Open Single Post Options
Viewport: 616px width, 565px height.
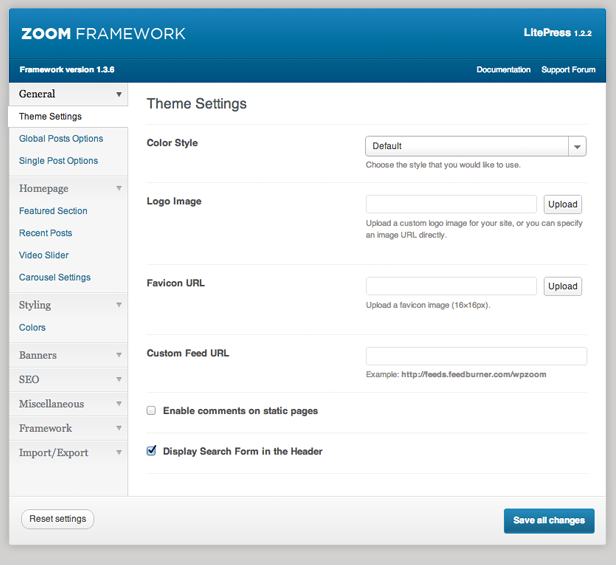(59, 161)
